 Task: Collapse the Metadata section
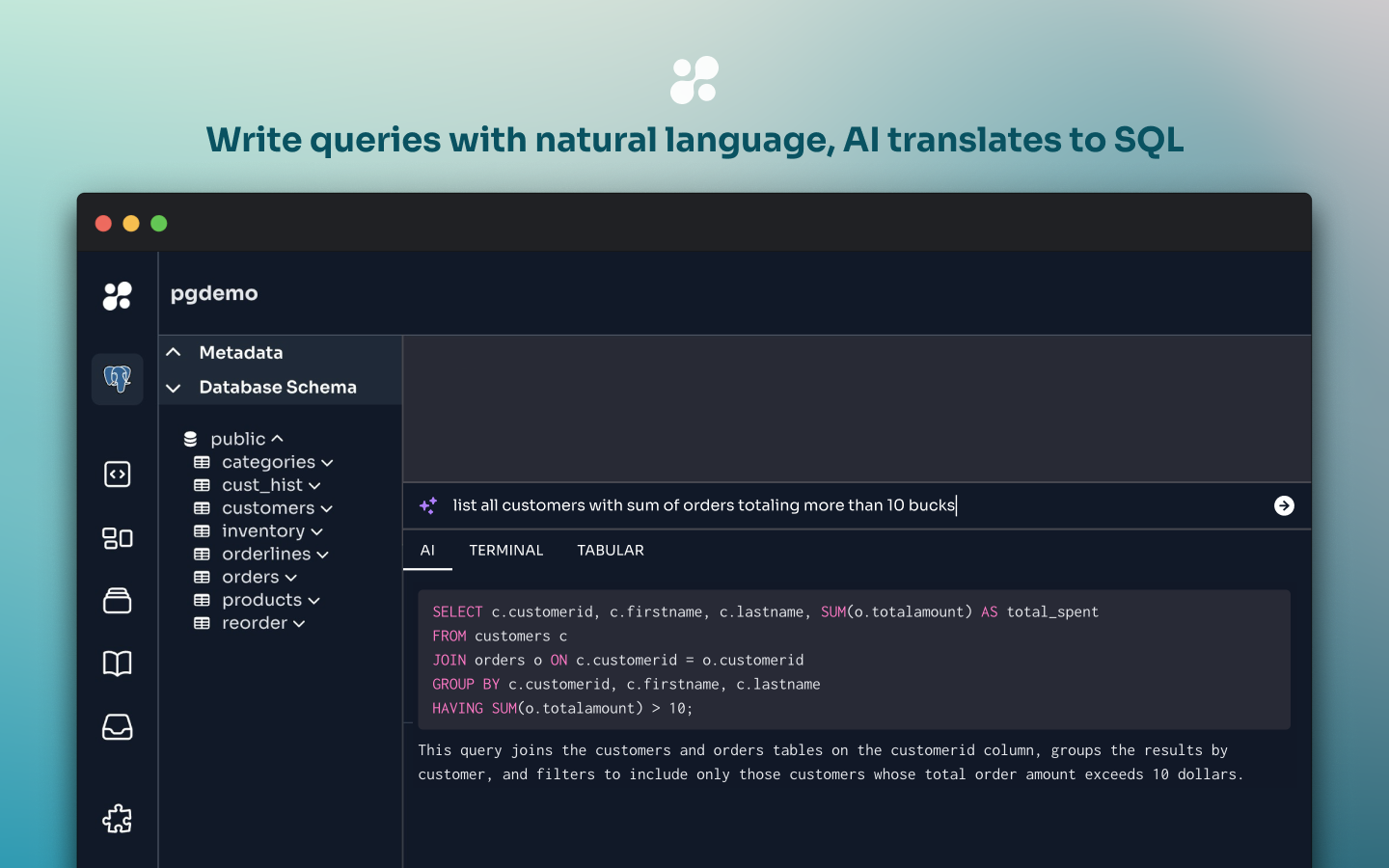coord(174,352)
